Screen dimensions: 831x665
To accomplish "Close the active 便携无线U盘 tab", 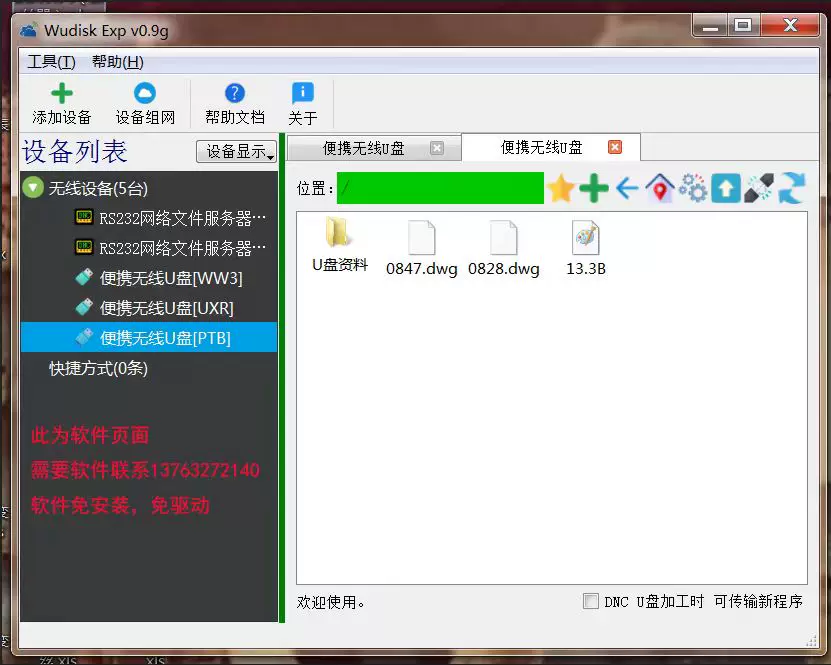I will (615, 147).
